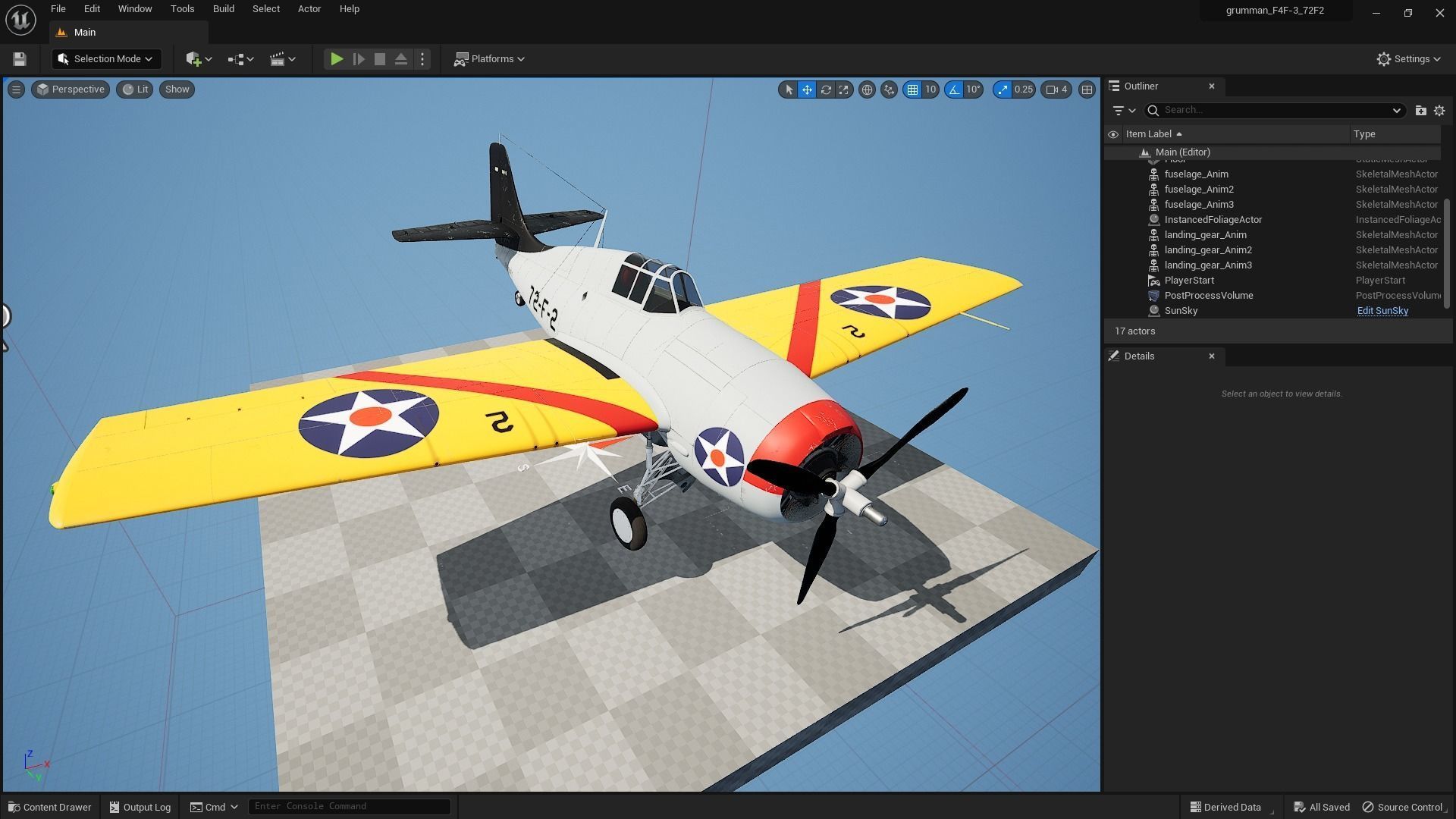Open the Perspective view mode dropdown

(71, 89)
